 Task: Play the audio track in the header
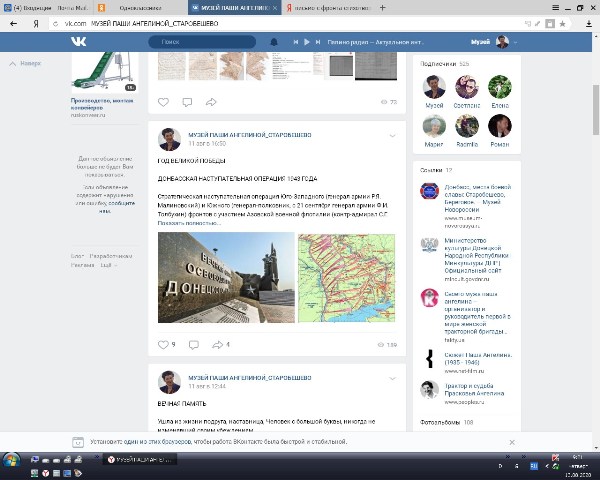pos(304,42)
